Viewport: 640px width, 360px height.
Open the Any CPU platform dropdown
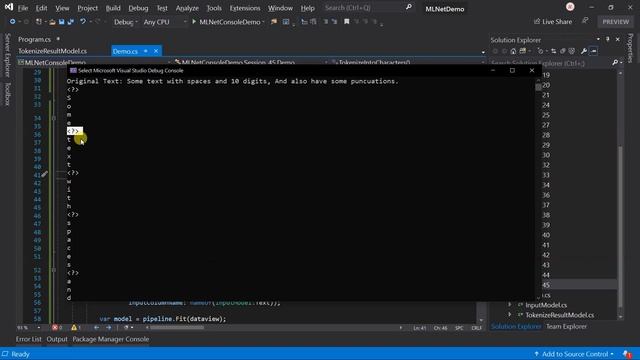(165, 22)
